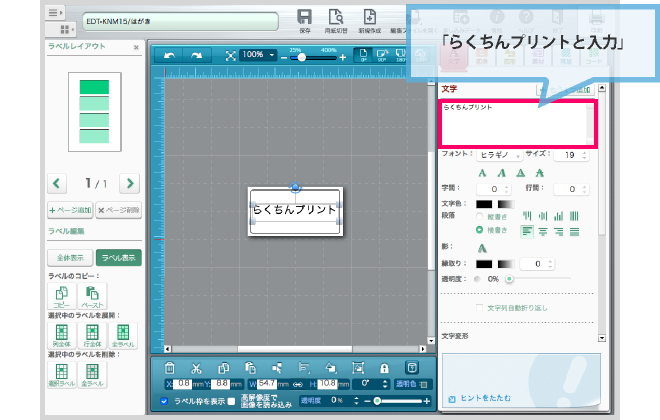This screenshot has height=420, width=660.
Task: Align the text left
Action: (x=527, y=231)
